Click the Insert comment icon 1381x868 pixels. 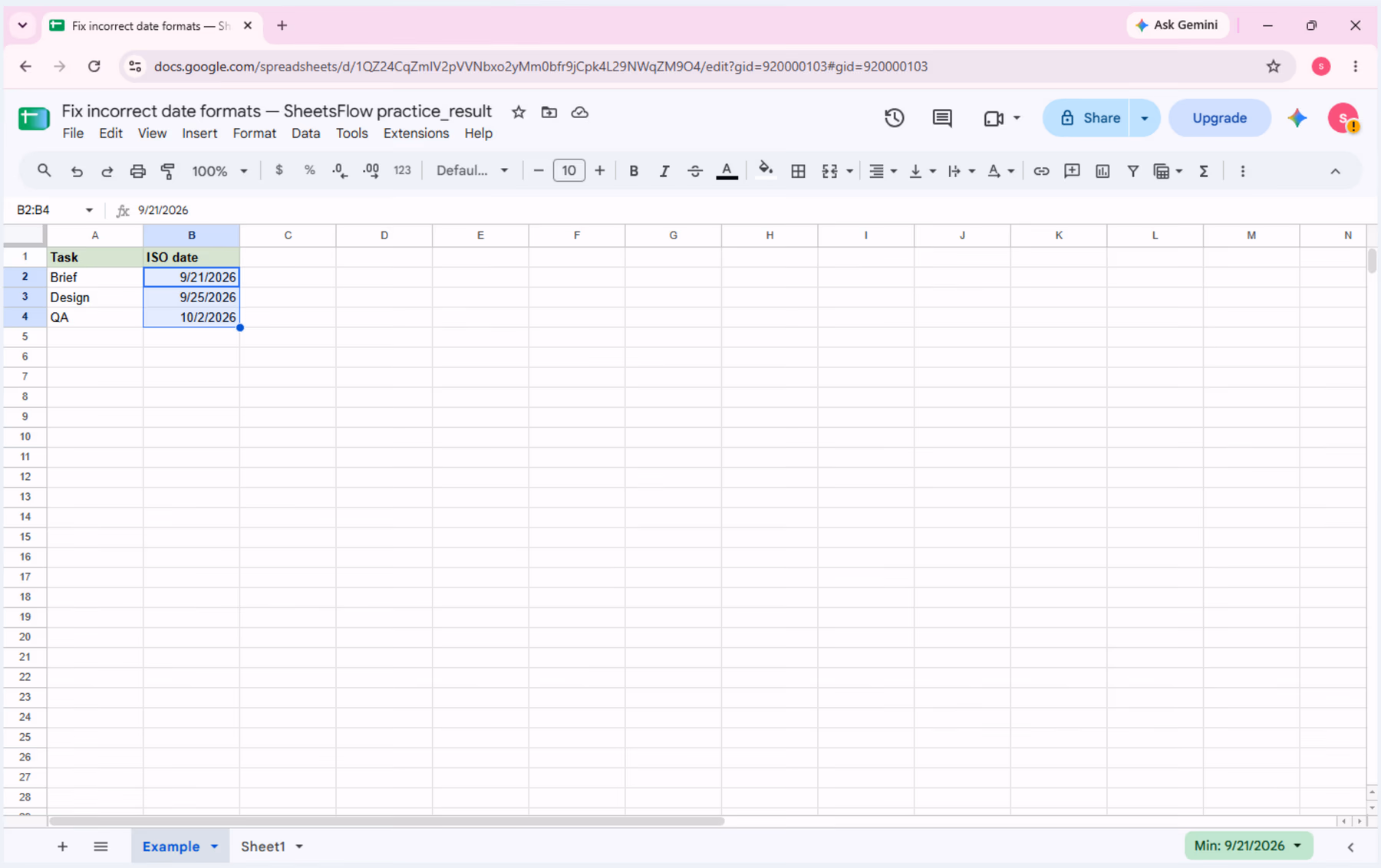[x=1072, y=171]
